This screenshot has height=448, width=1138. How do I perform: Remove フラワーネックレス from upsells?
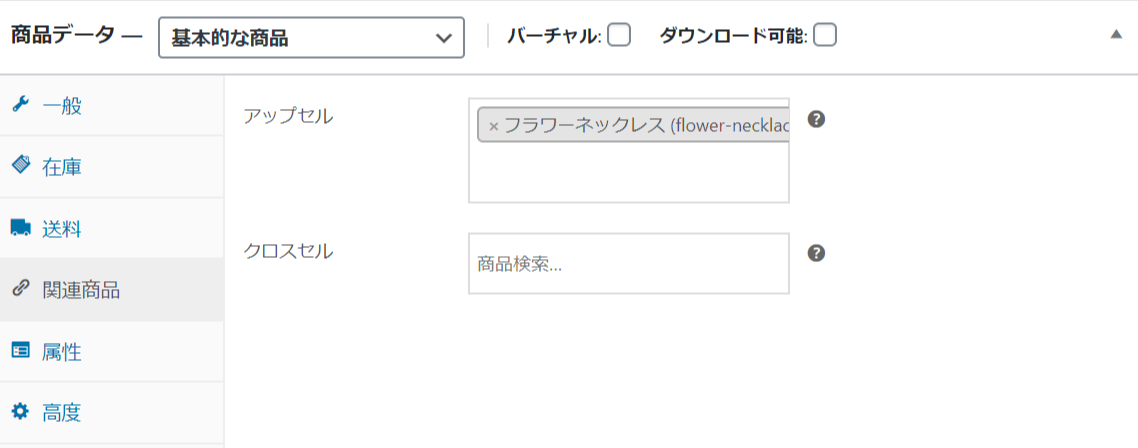click(494, 126)
